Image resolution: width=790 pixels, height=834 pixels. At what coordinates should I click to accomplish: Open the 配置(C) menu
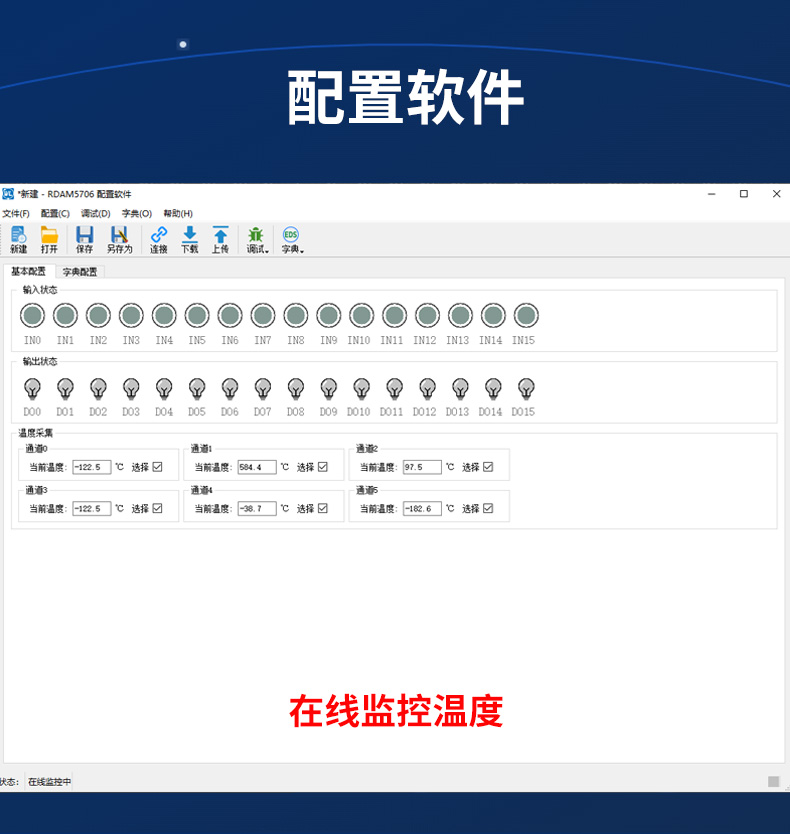(56, 213)
